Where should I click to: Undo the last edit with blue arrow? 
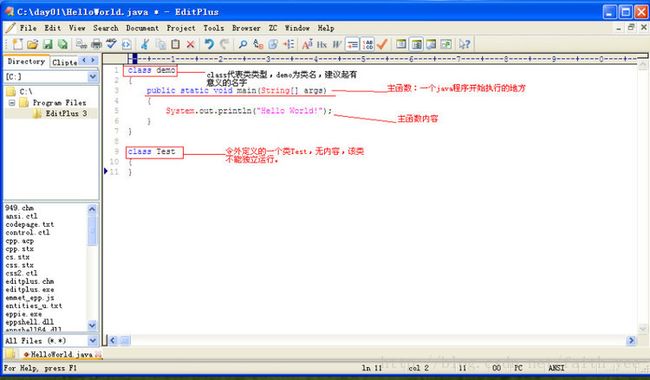pos(209,44)
